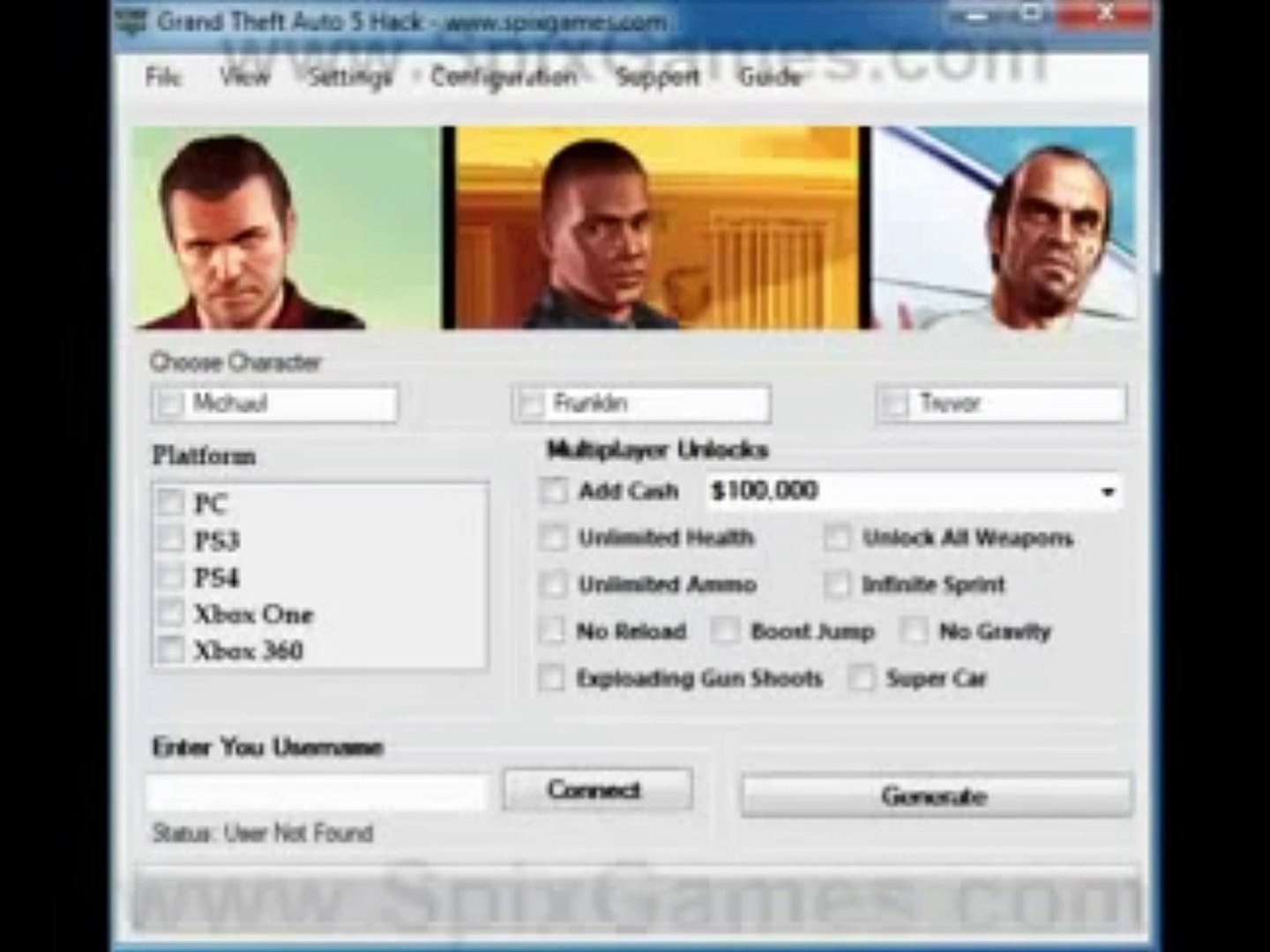Open the Configuration menu
Screen dimensions: 1270x952
pos(504,77)
